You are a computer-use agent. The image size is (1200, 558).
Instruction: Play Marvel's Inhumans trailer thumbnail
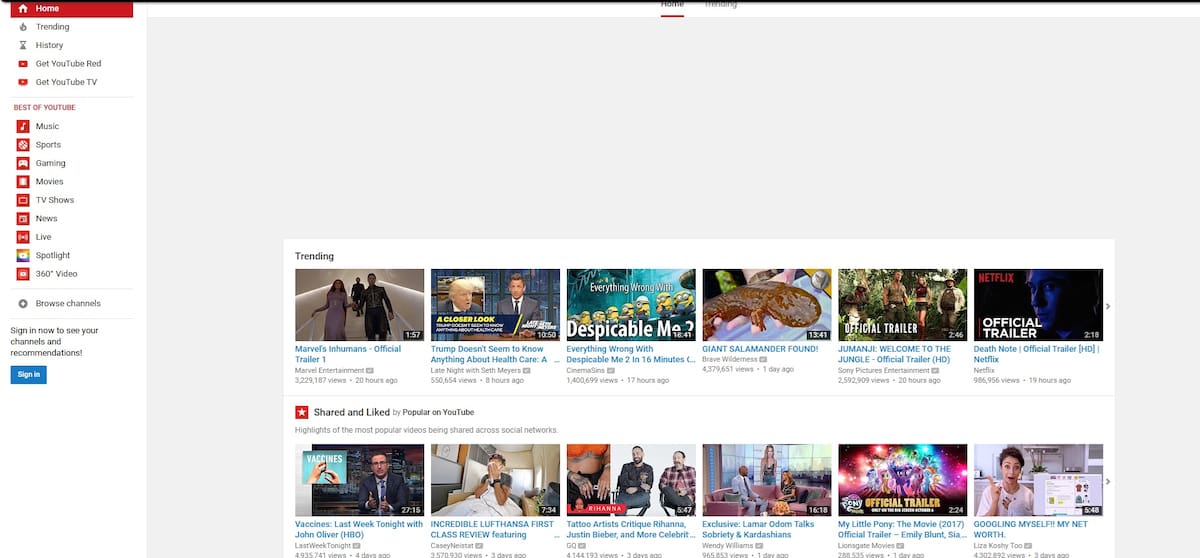359,305
